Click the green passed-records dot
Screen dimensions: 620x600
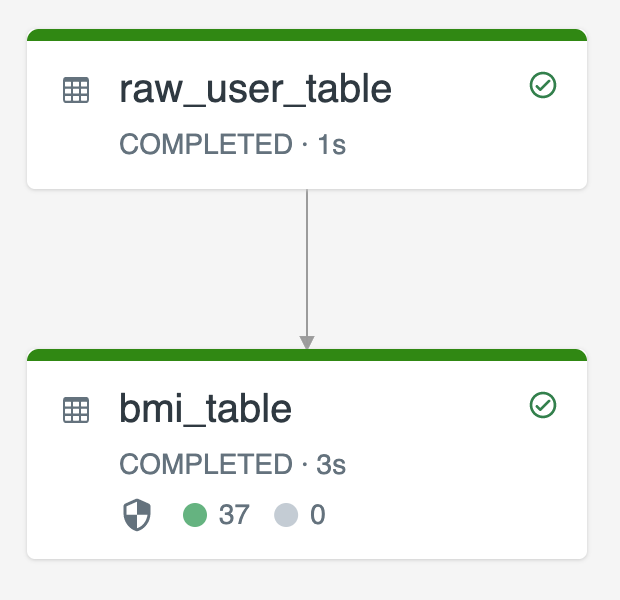tap(195, 515)
